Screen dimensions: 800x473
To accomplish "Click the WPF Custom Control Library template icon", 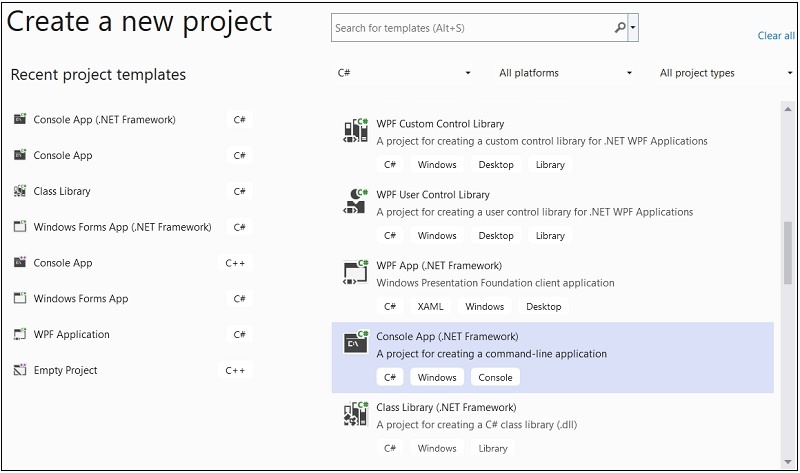I will (355, 131).
